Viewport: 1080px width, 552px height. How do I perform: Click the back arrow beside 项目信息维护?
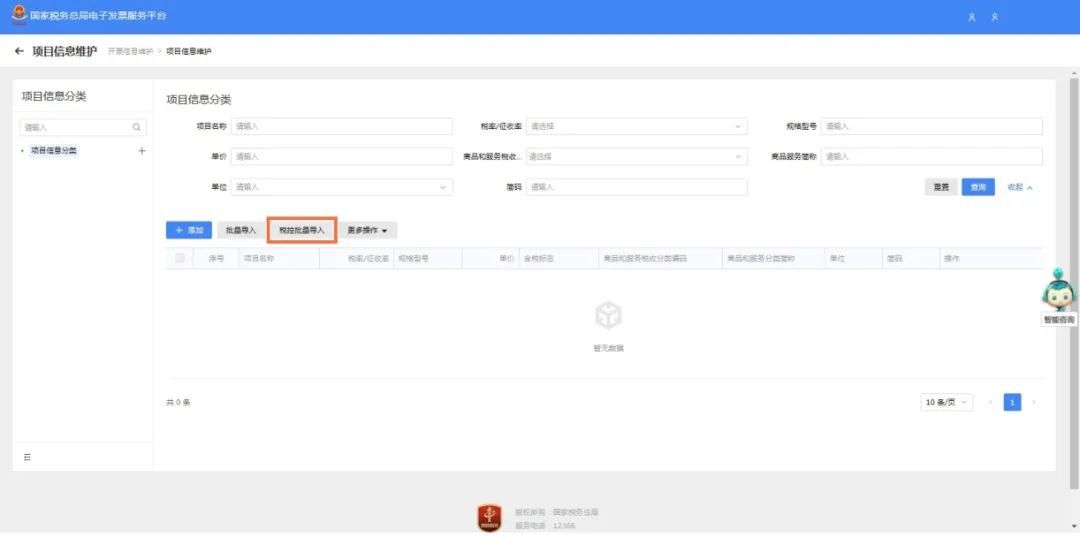point(19,51)
